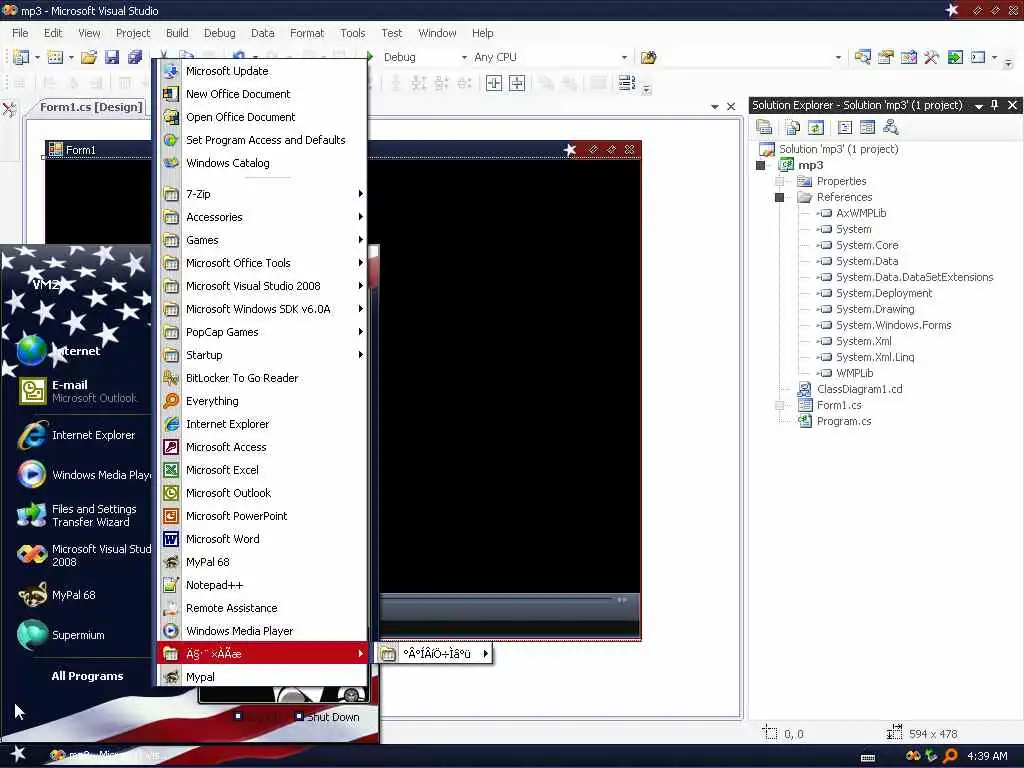1024x768 pixels.
Task: Click the Toolbox auto-hide tab icon
Action: point(9,109)
